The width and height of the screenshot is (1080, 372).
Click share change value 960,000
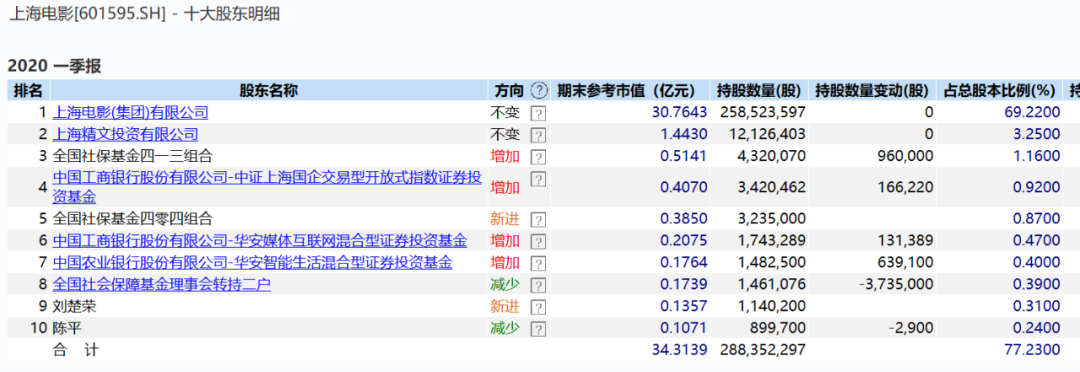click(x=906, y=156)
